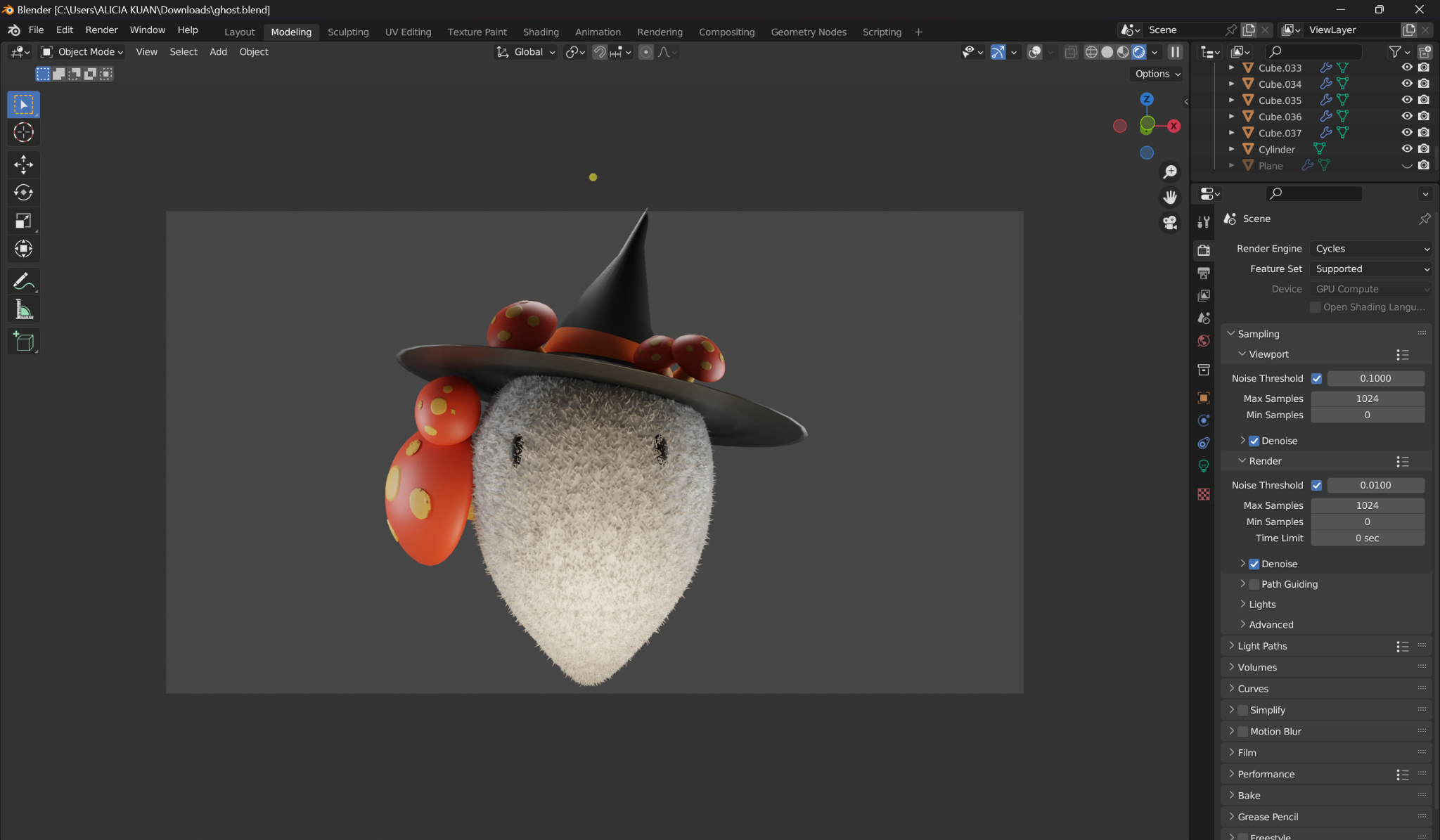Open the viewport Add menu
This screenshot has height=840, width=1440.
point(218,52)
